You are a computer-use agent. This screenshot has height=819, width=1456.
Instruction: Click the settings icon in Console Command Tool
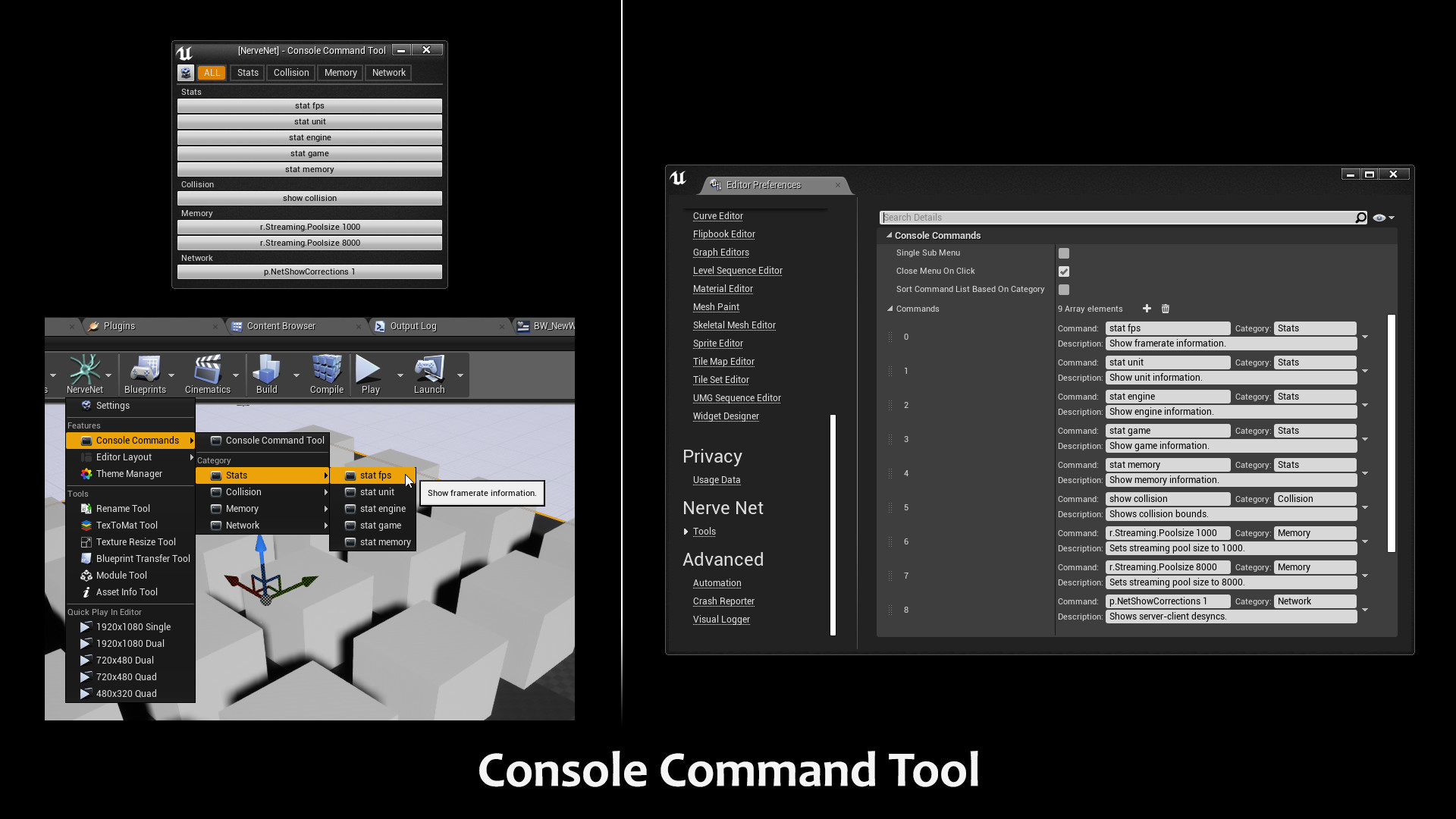coord(186,73)
